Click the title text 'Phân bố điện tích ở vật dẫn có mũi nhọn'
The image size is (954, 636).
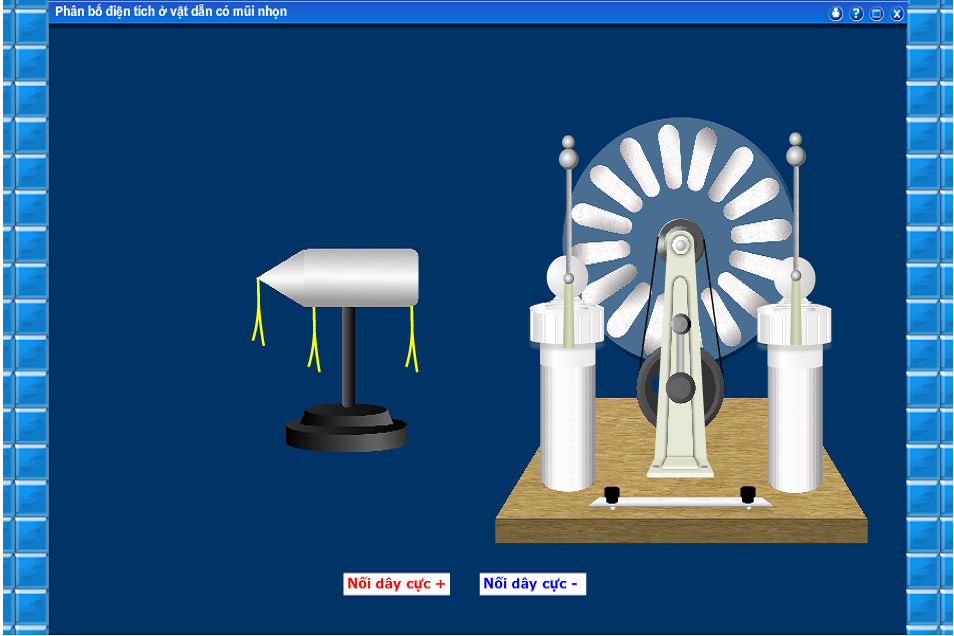(x=171, y=12)
